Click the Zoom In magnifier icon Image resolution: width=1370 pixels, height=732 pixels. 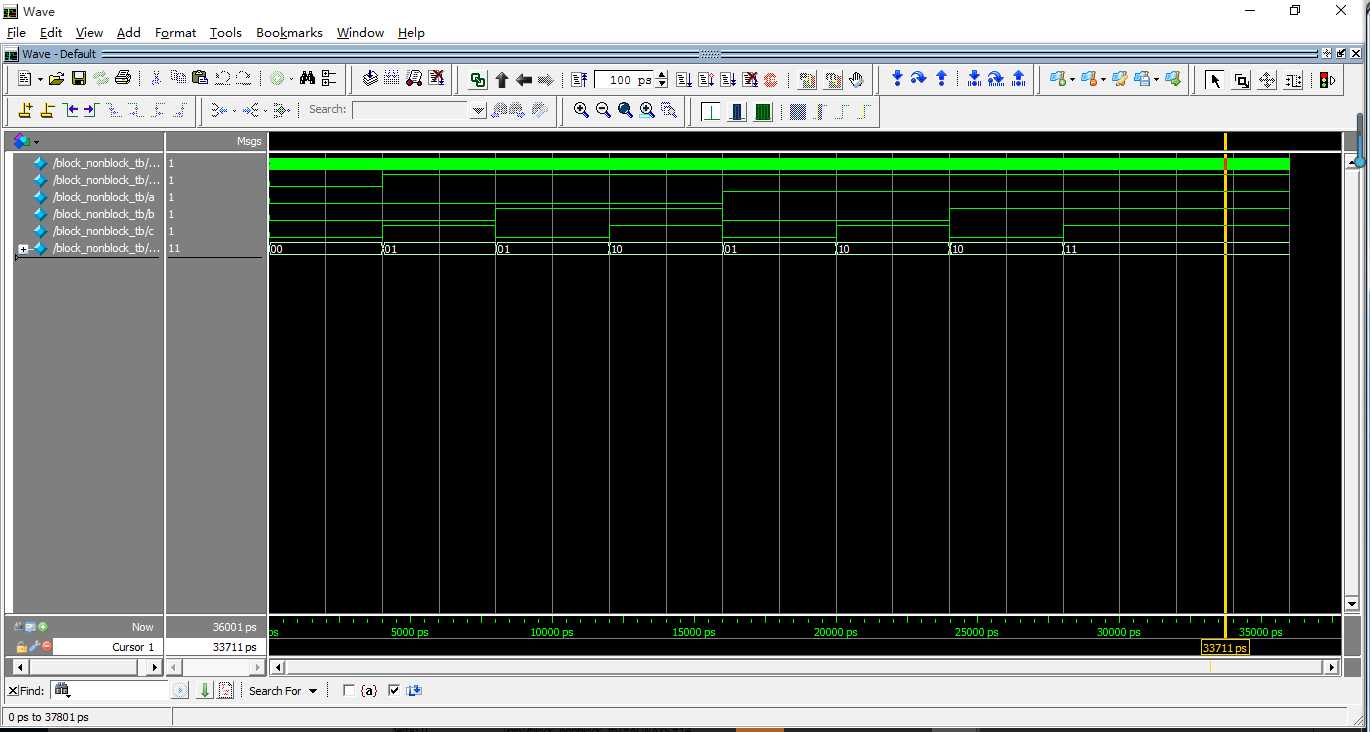(x=581, y=111)
